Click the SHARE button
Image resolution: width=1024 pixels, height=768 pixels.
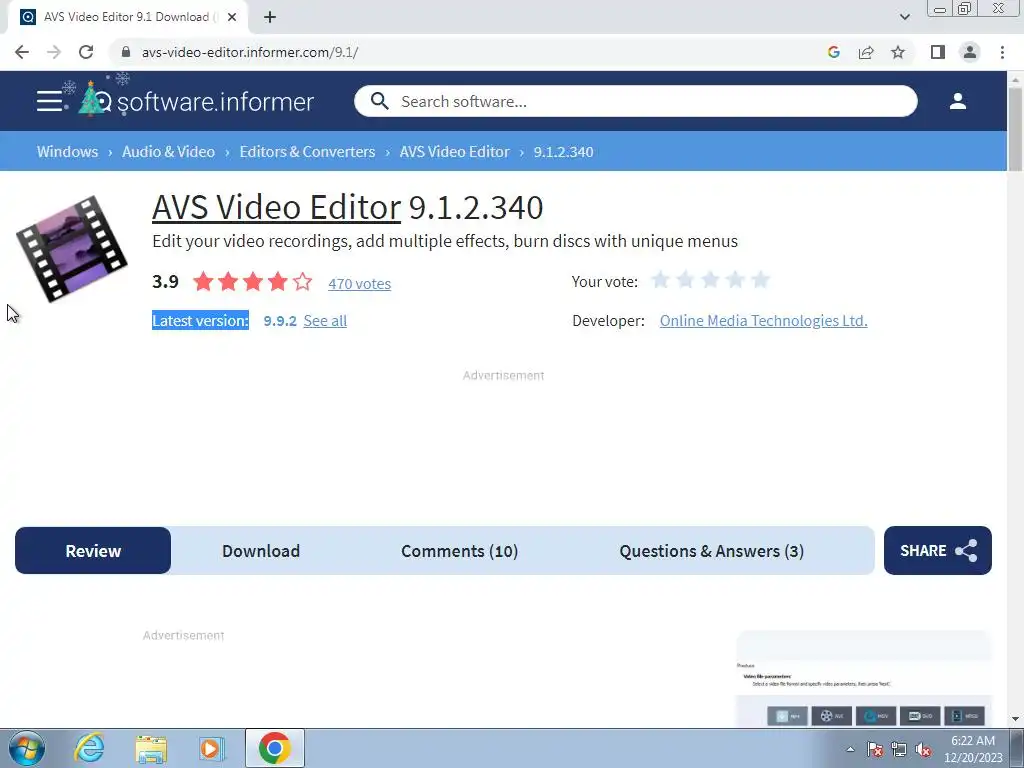coord(937,551)
